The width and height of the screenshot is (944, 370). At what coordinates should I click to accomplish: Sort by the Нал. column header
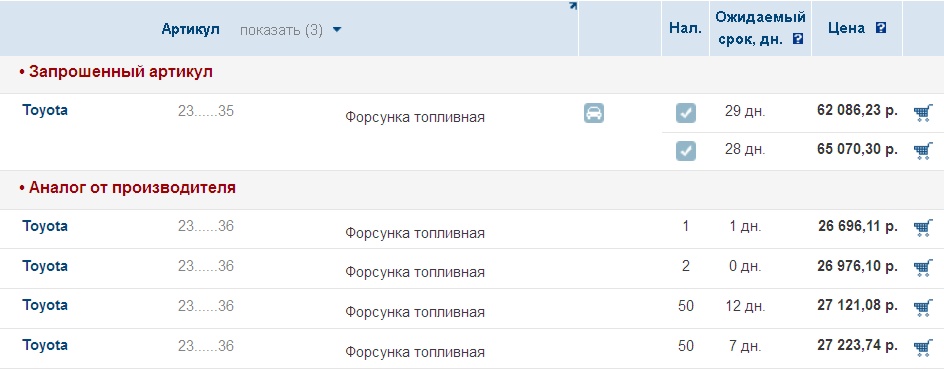pyautogui.click(x=685, y=28)
